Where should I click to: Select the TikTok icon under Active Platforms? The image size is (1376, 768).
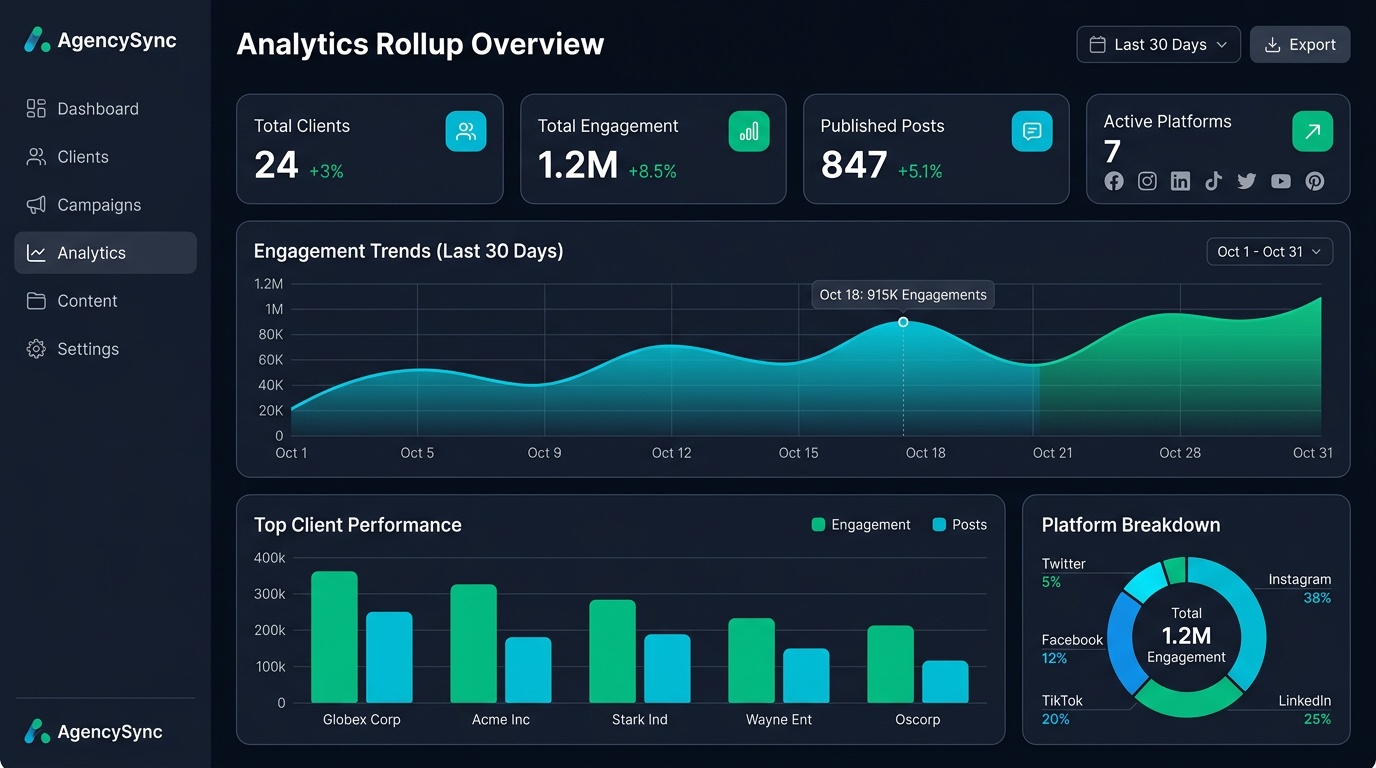[1213, 181]
